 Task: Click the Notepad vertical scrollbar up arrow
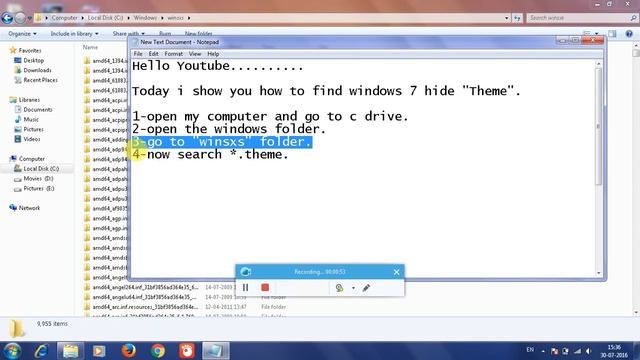(598, 64)
